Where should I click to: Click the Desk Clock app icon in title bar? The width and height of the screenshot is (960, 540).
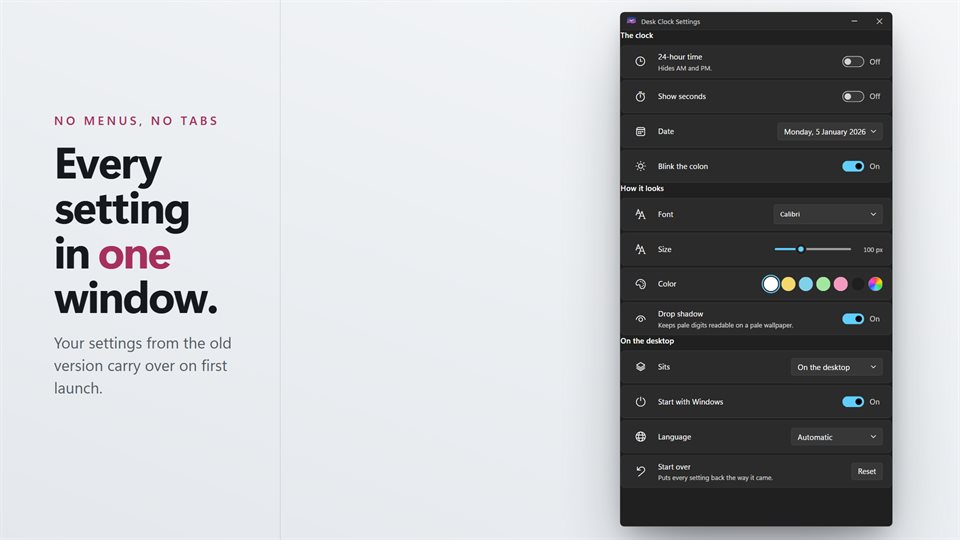pyautogui.click(x=631, y=21)
